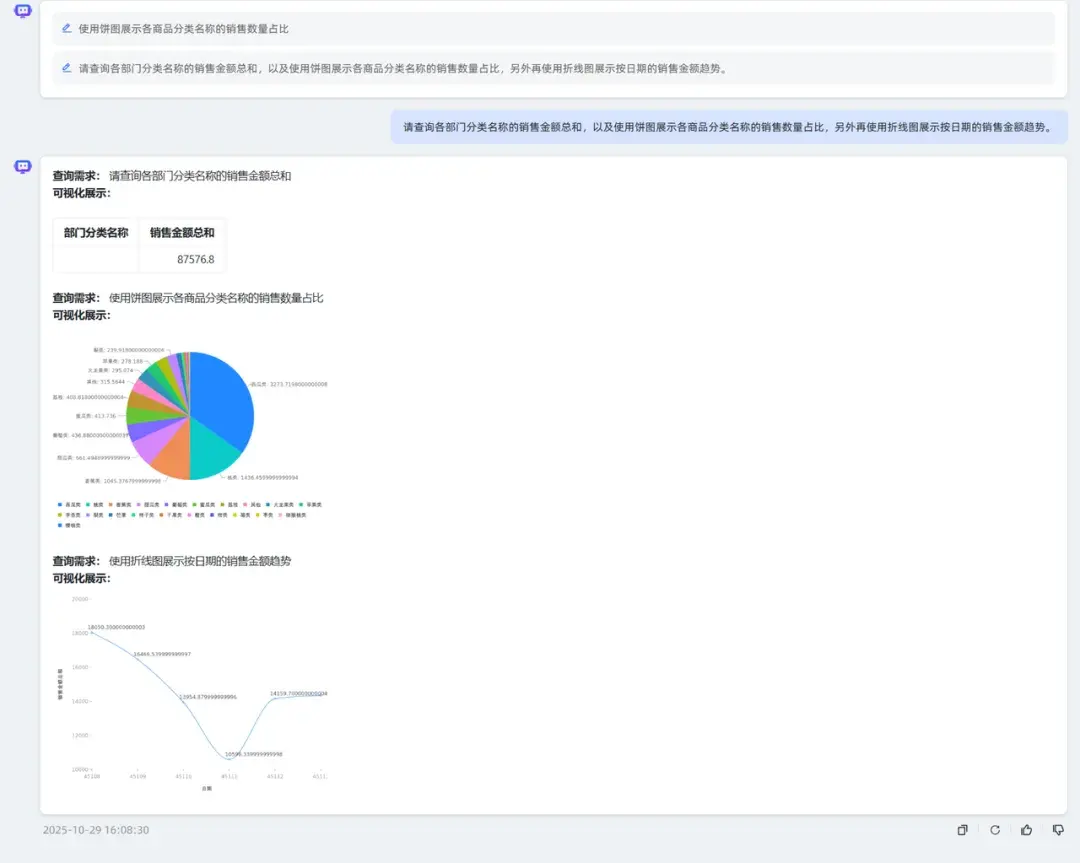Screen dimensions: 1080x863
Task: Click the suggested question about pie chart sales
Action: (185, 29)
